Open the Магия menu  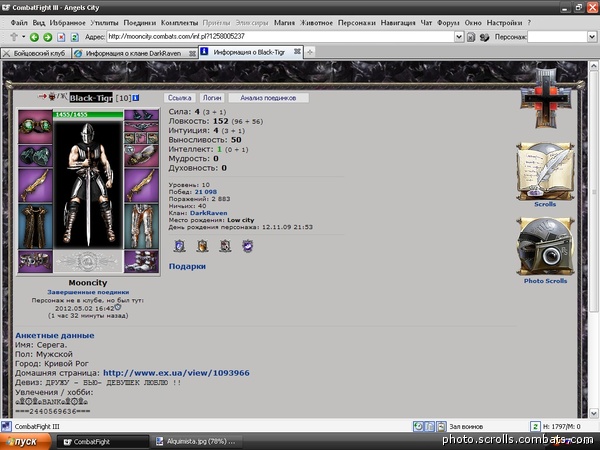coord(284,23)
